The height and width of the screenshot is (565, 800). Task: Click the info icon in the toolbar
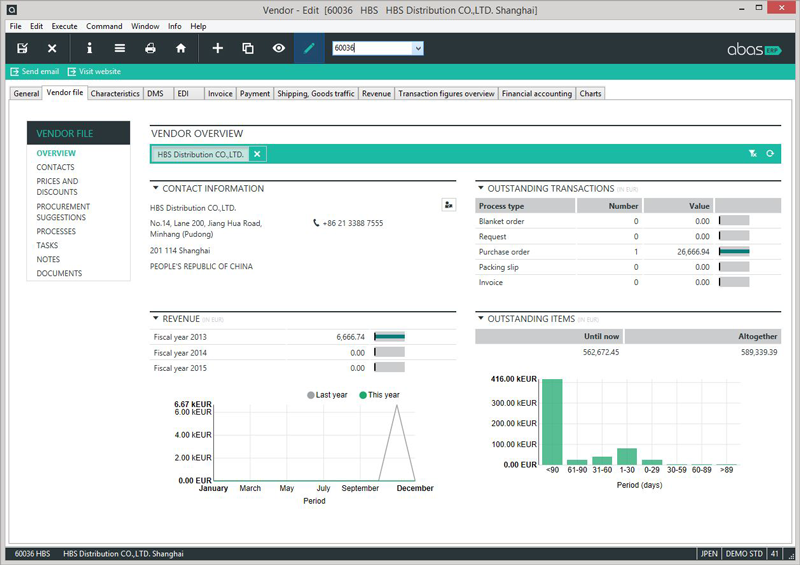coord(89,48)
